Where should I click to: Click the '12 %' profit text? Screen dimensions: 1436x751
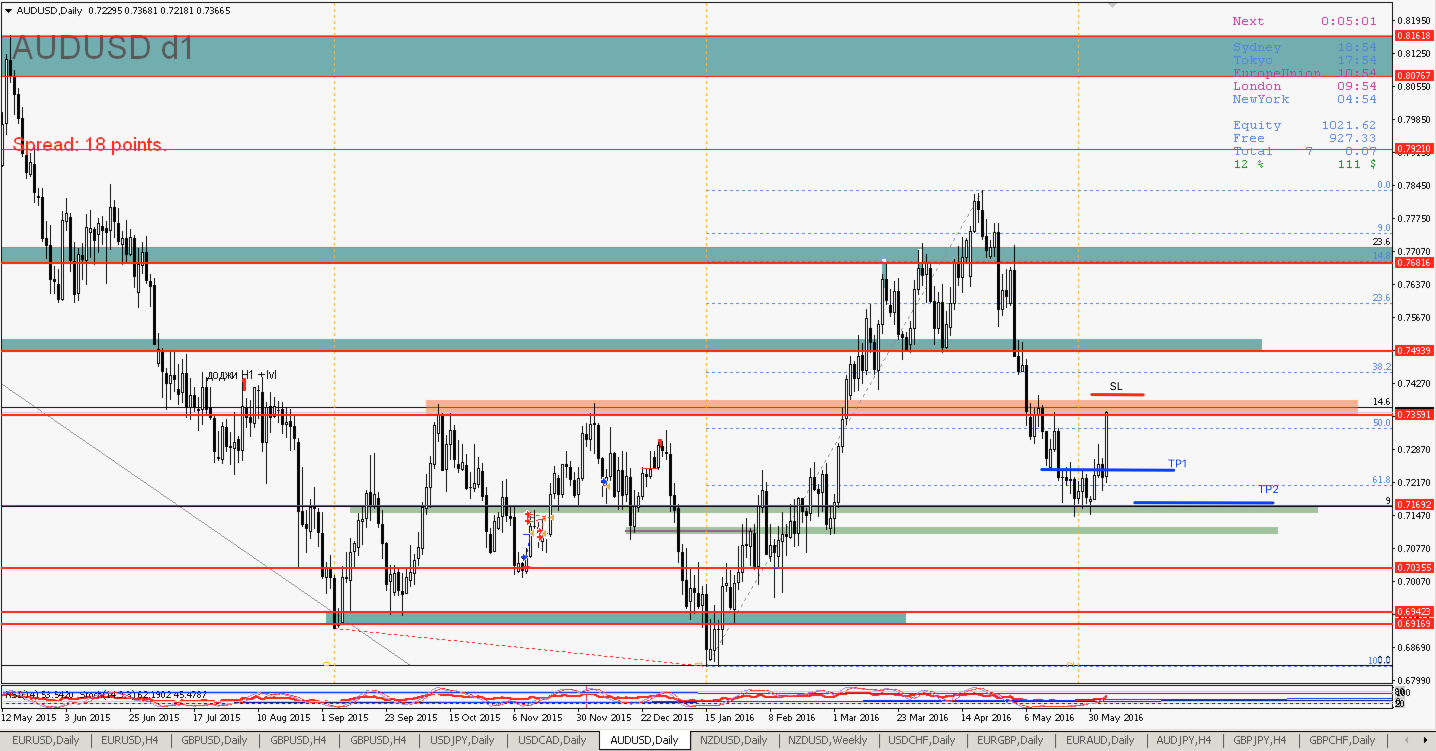tap(1247, 164)
